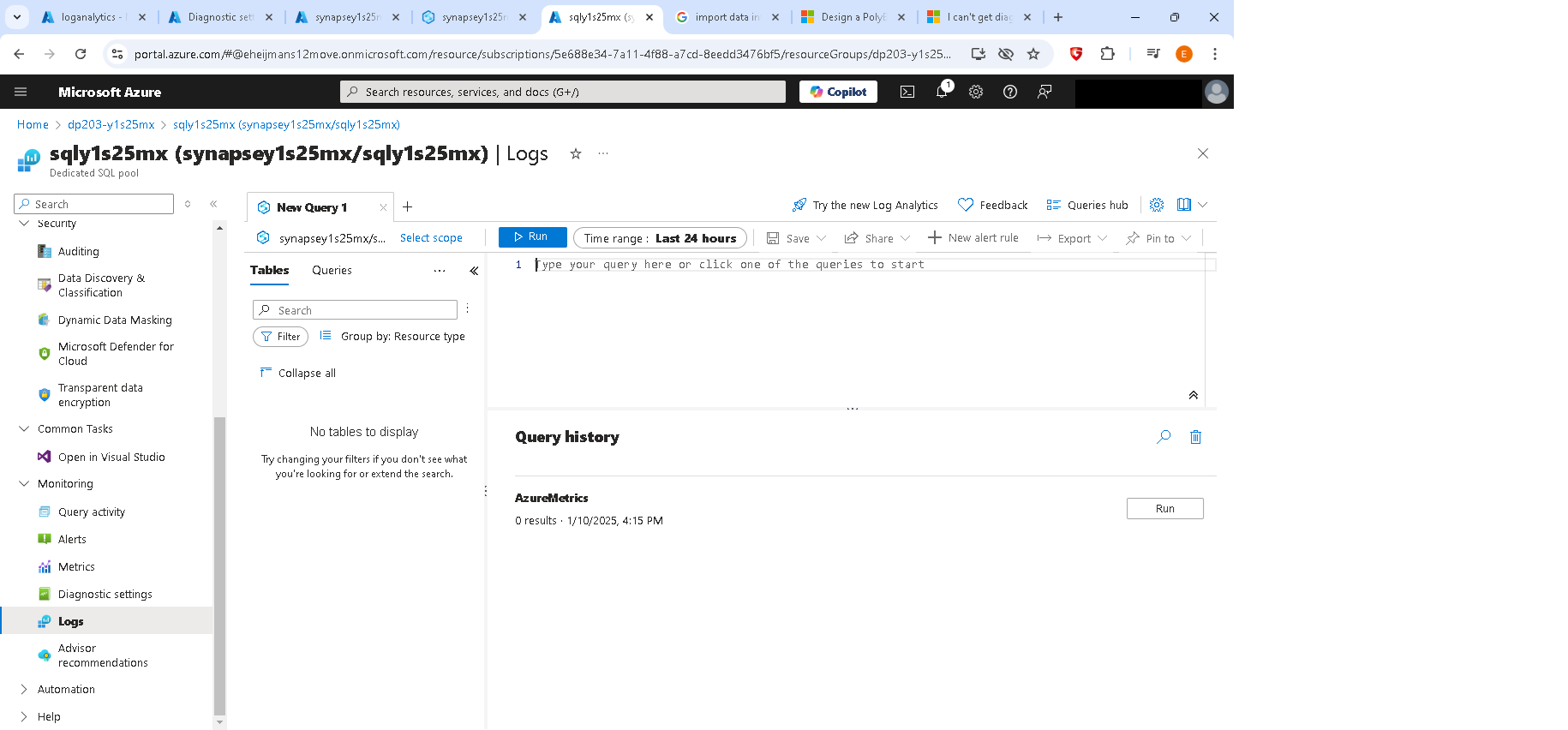1568x730 pixels.
Task: Add a new query tab with the plus
Action: (408, 206)
